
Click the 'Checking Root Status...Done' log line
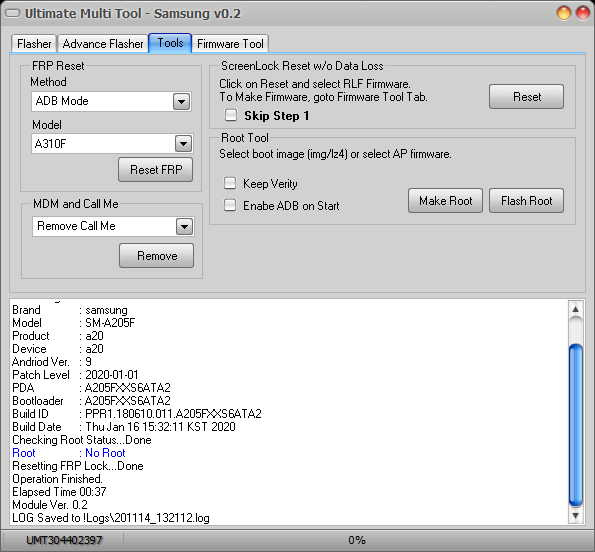tap(82, 440)
